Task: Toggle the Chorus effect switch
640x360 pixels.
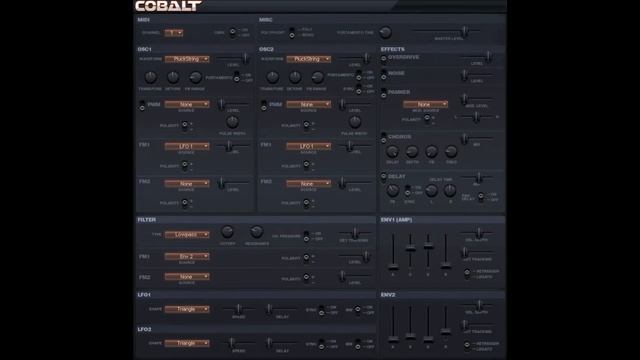Action: (384, 138)
